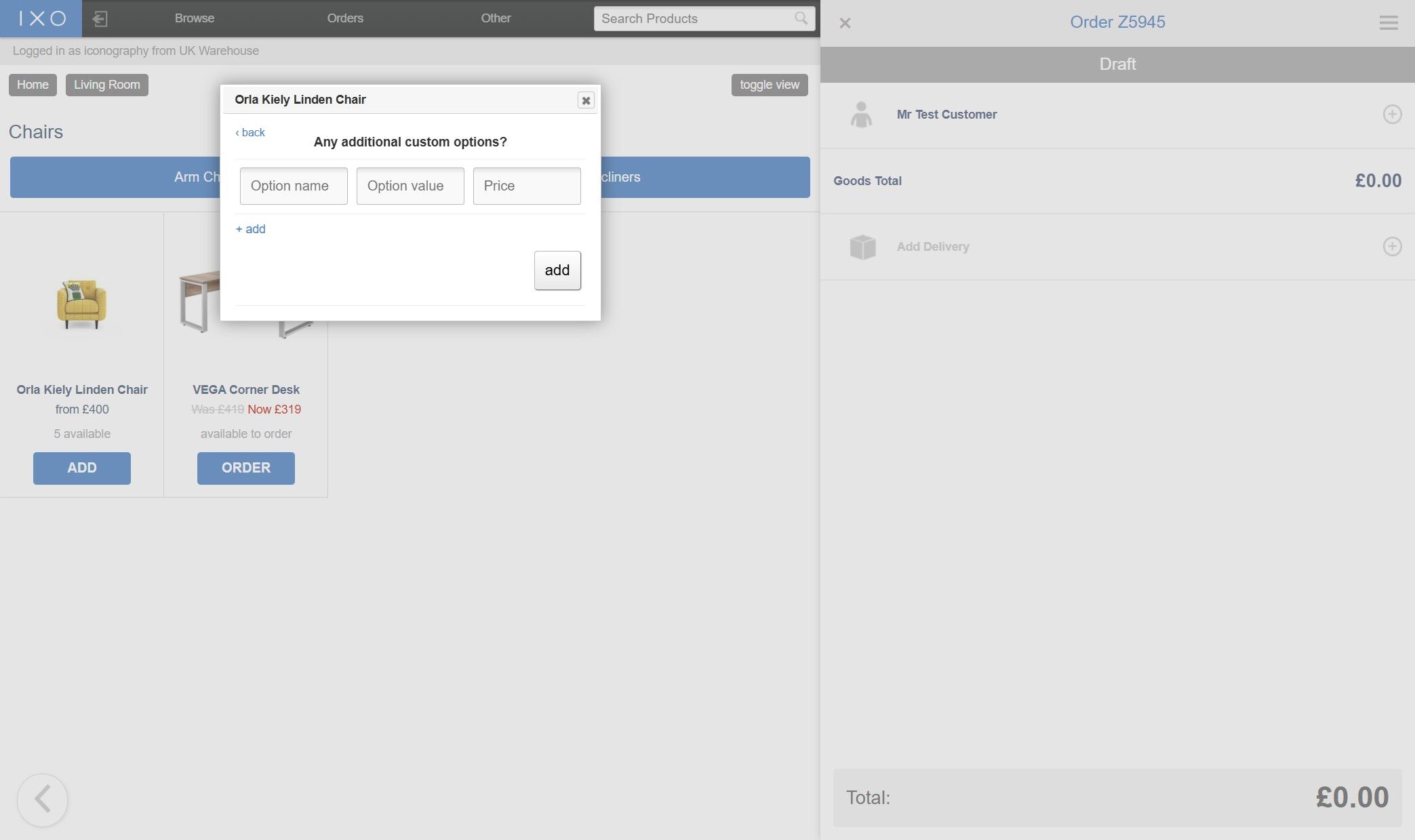This screenshot has height=840, width=1415.
Task: Click the delivery box icon
Action: (x=862, y=247)
